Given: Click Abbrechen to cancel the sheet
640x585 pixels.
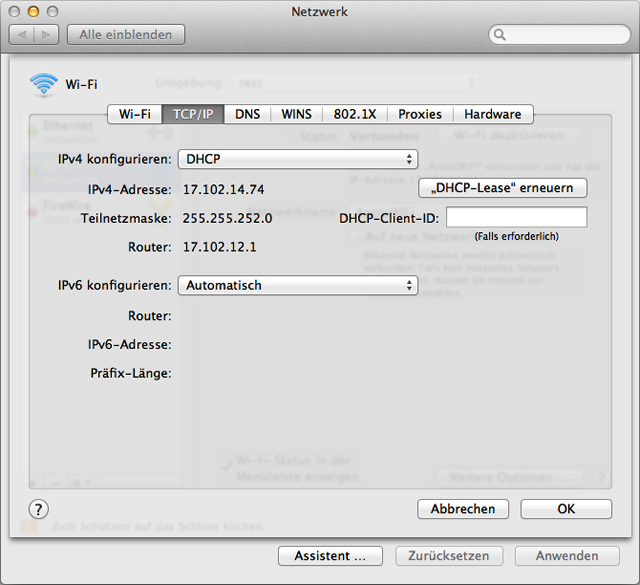Looking at the screenshot, I should click(x=463, y=509).
